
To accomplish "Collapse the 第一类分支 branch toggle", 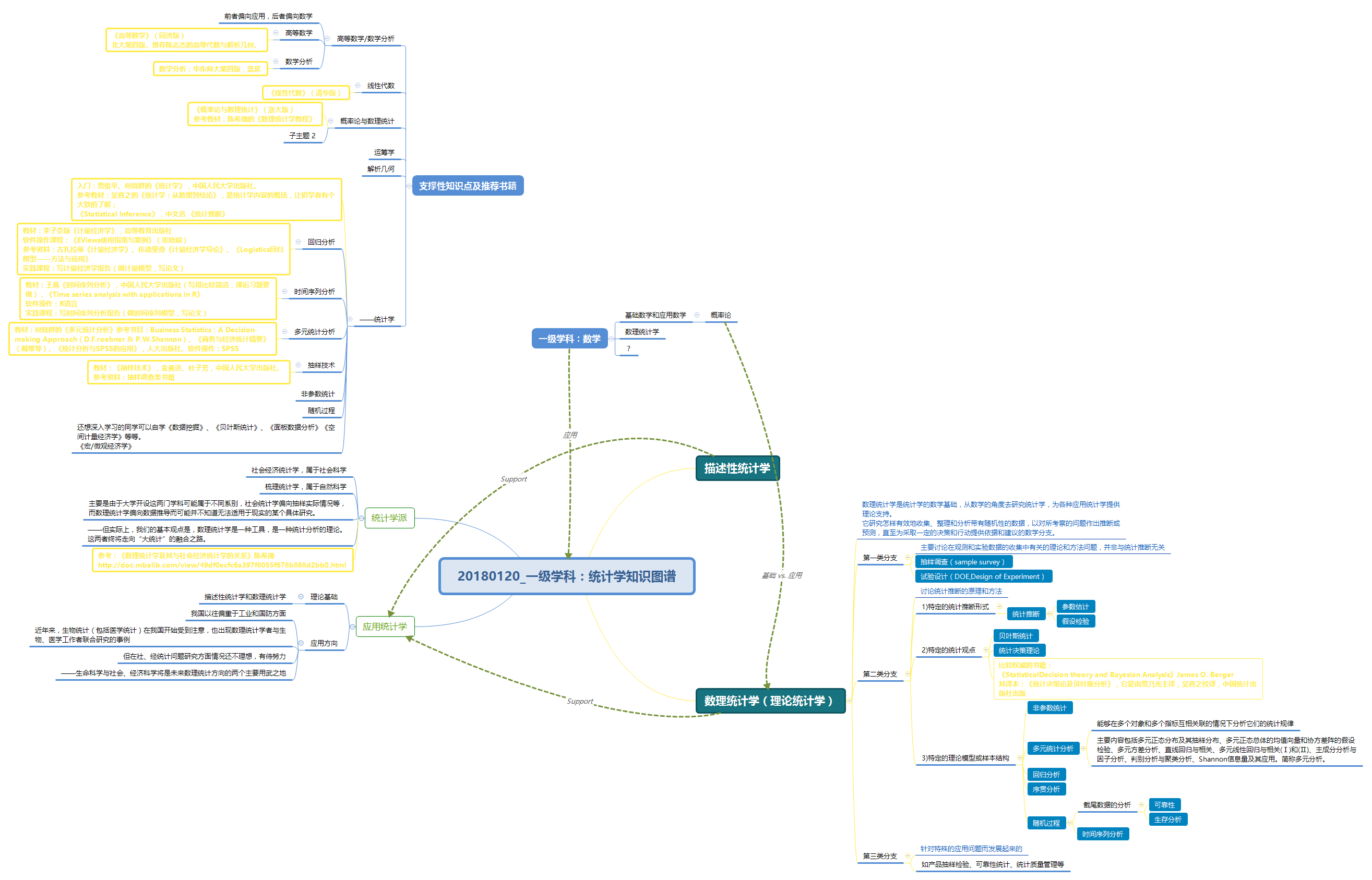I will 908,558.
